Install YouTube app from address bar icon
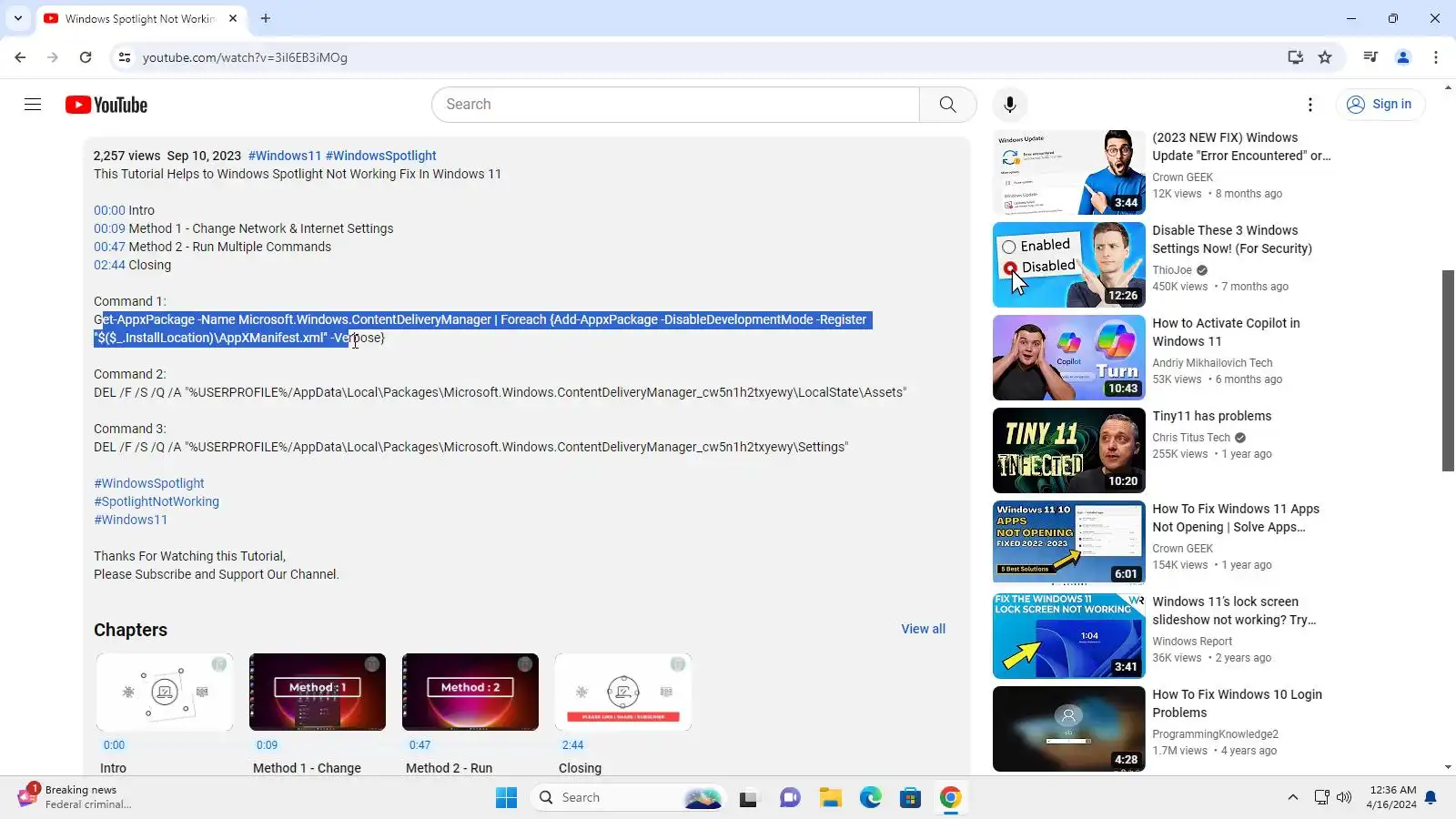 click(1295, 57)
